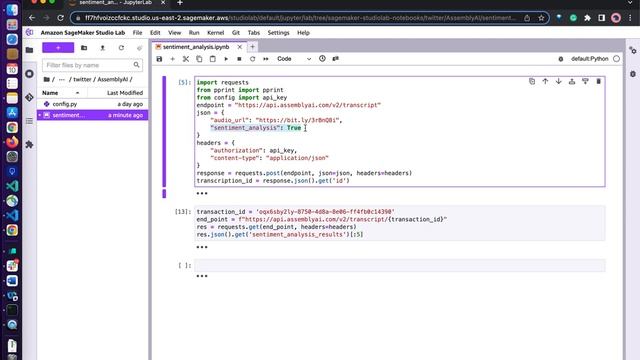The width and height of the screenshot is (640, 360).
Task: Restart kernel and run all cells
Action: (266, 59)
